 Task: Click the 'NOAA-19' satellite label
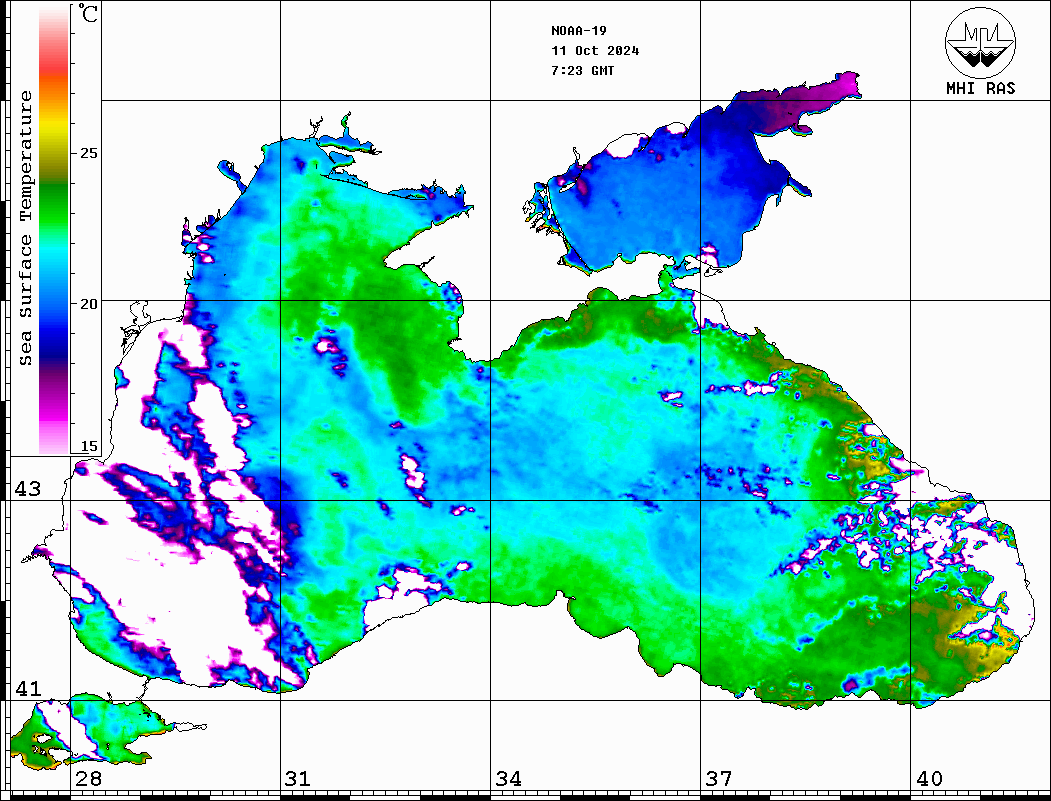tap(578, 31)
